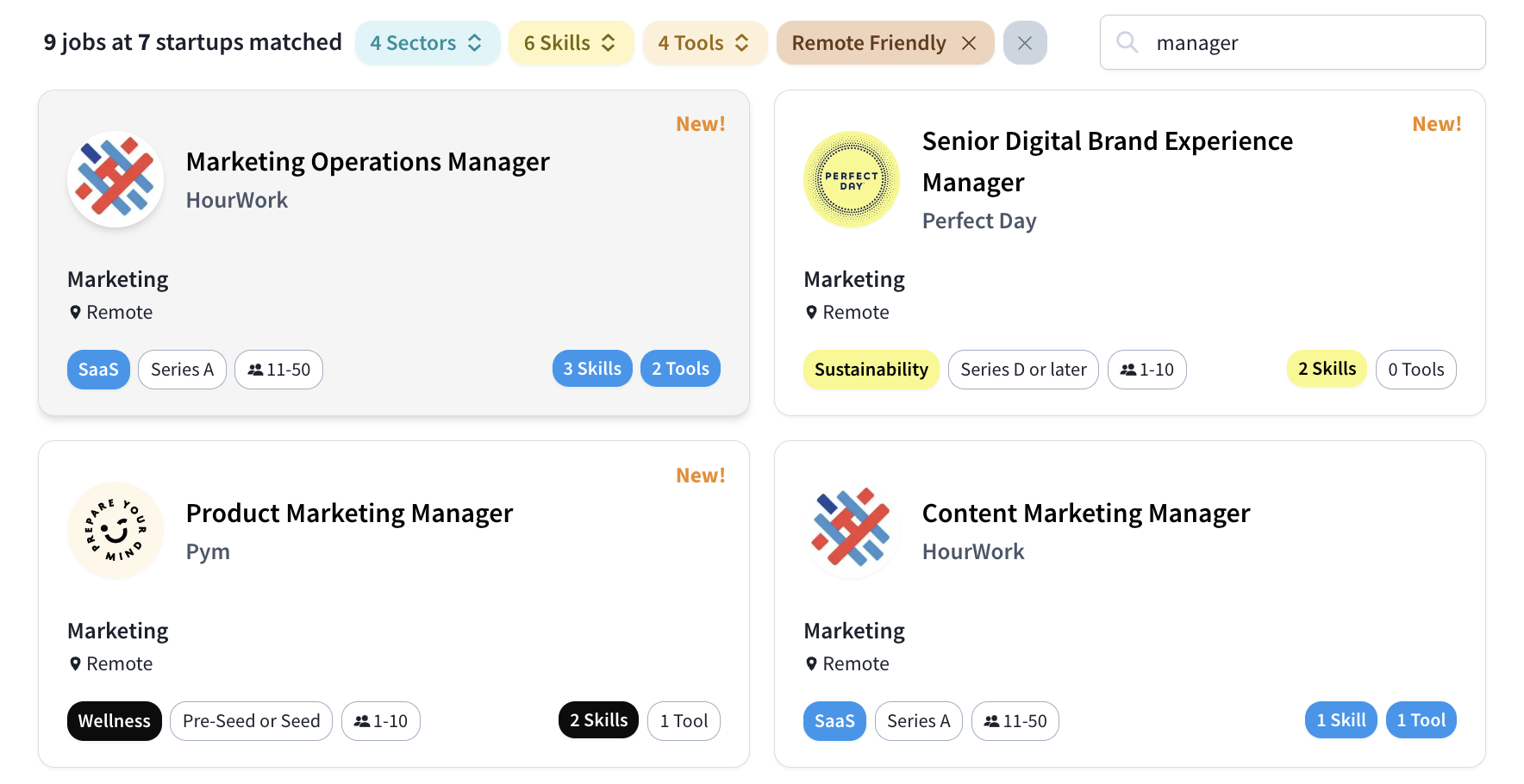The image size is (1524, 784).
Task: Click the team-size icon in the 11-50 badge
Action: click(x=256, y=370)
